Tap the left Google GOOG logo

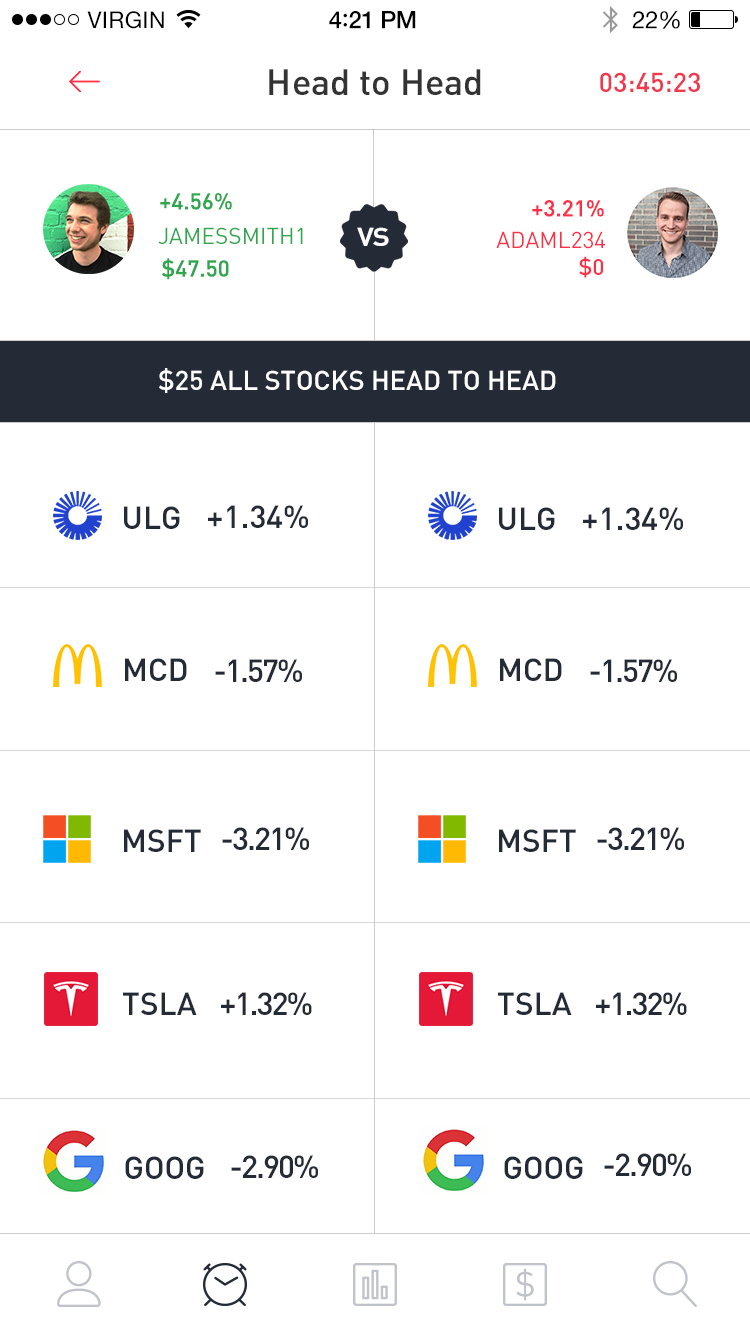pos(74,1161)
